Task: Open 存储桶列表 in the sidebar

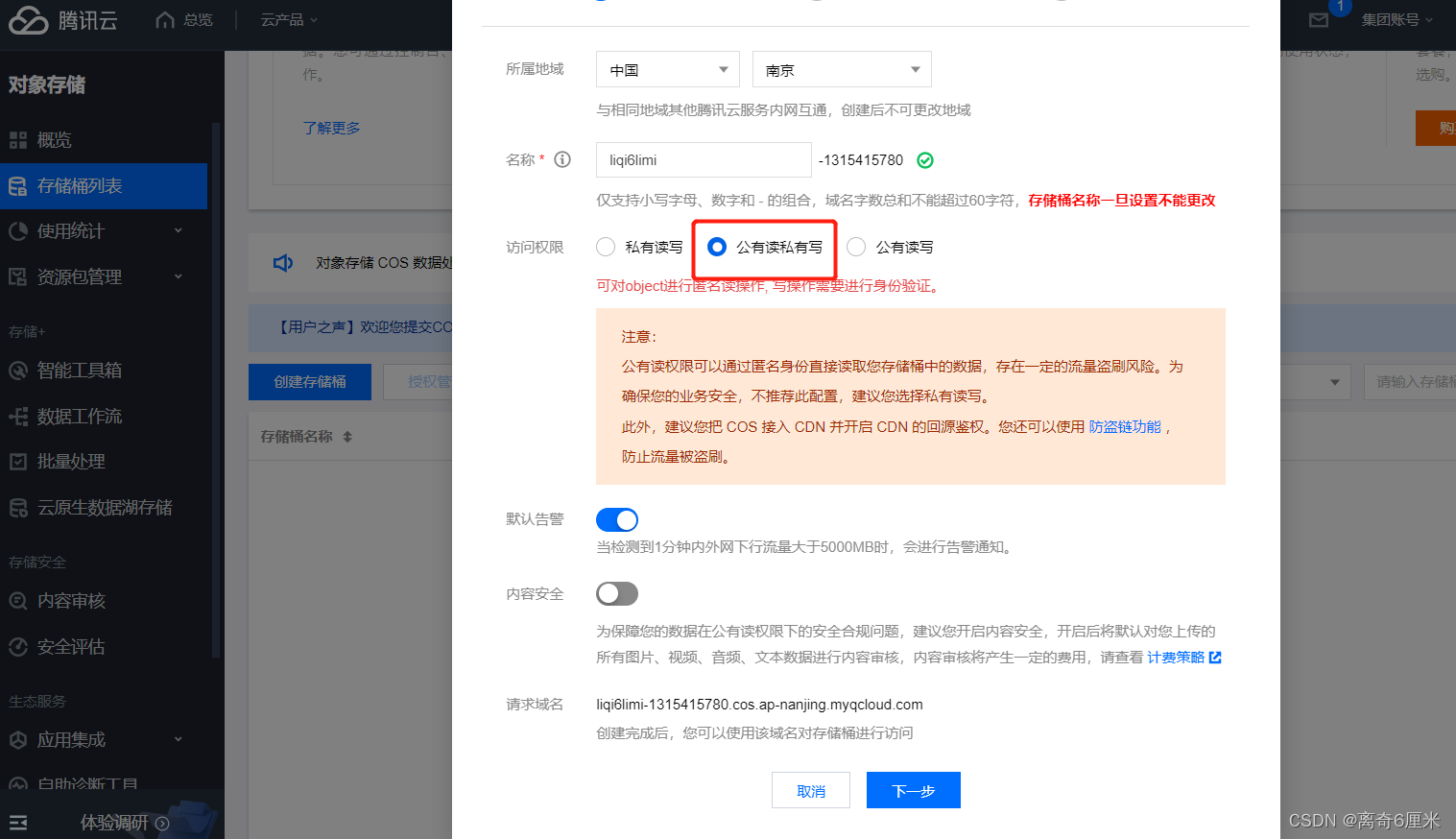Action: pos(104,186)
